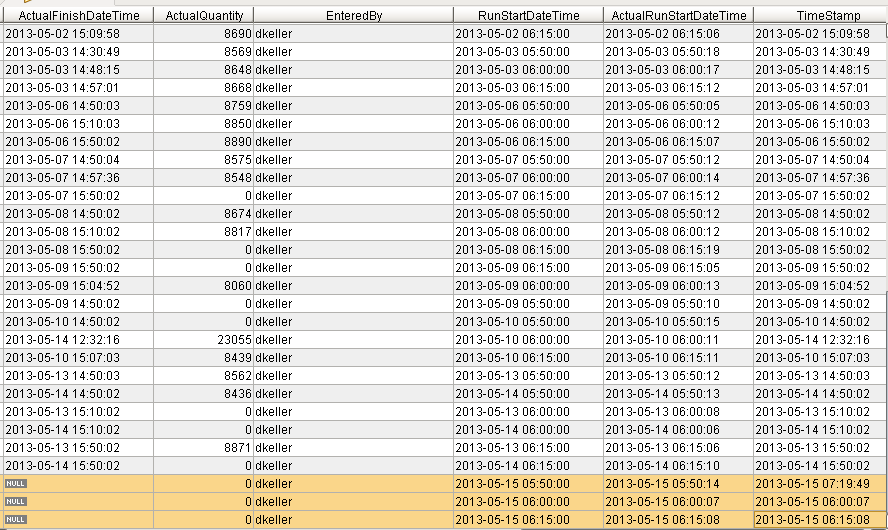This screenshot has width=888, height=530.
Task: Select quantity cell 8548
Action: [x=203, y=177]
